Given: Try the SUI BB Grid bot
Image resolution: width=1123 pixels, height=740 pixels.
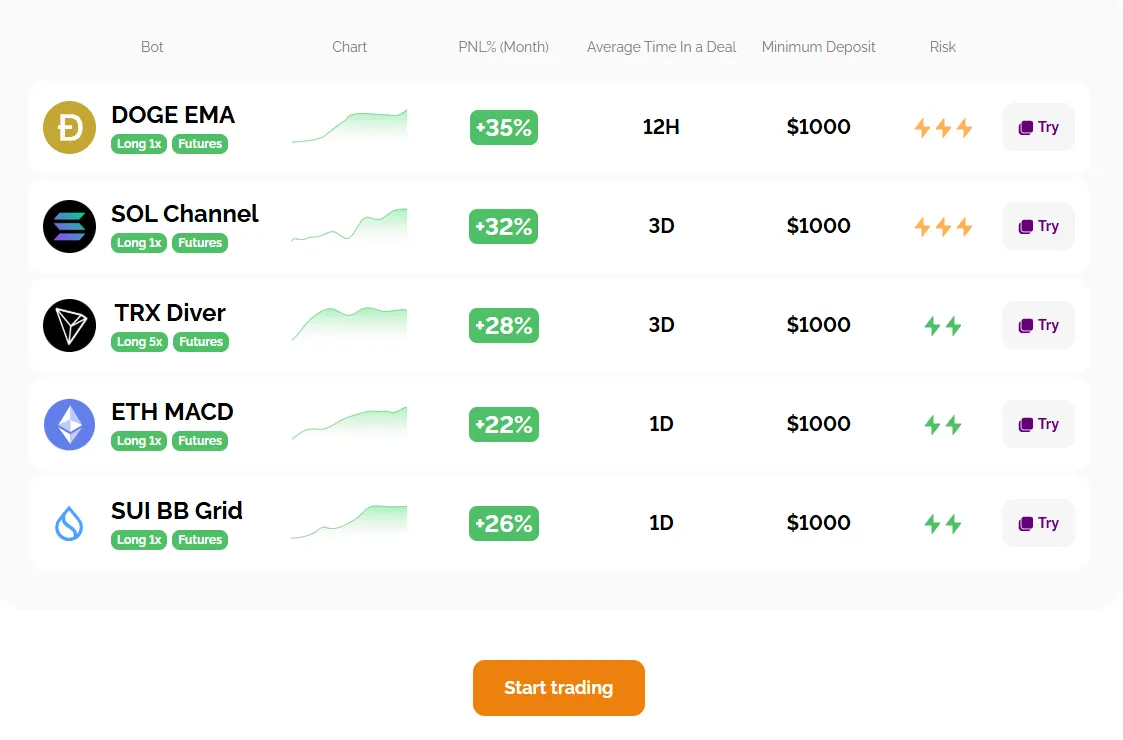Looking at the screenshot, I should point(1038,523).
